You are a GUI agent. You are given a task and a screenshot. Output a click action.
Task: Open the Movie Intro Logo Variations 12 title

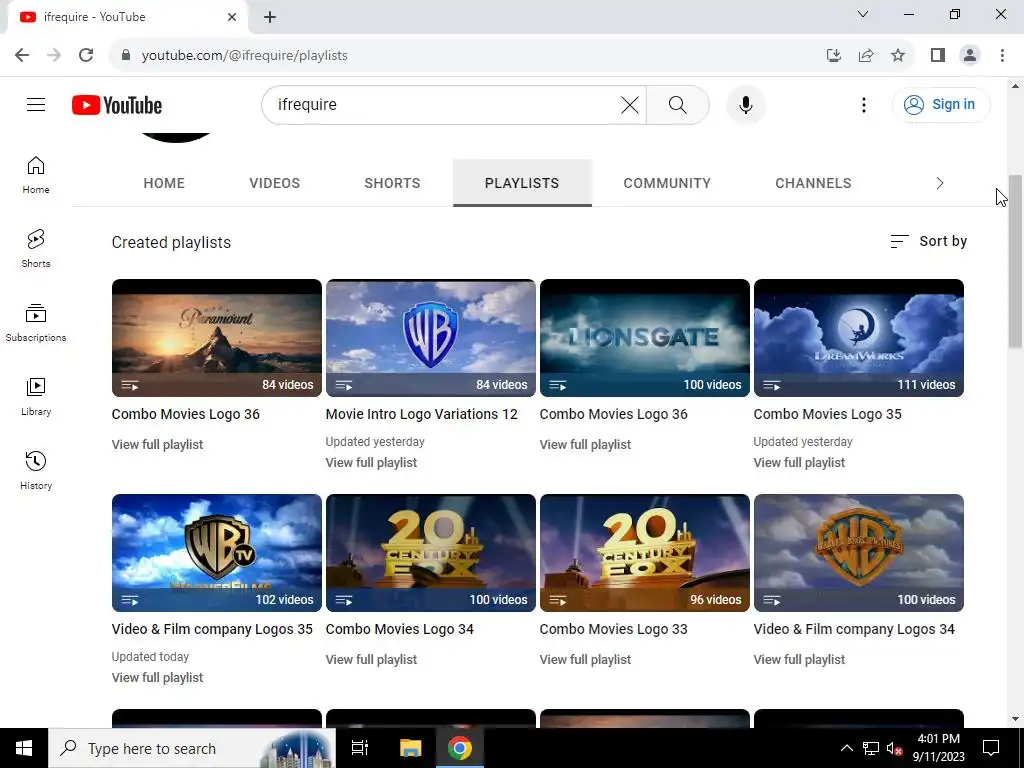(x=421, y=414)
